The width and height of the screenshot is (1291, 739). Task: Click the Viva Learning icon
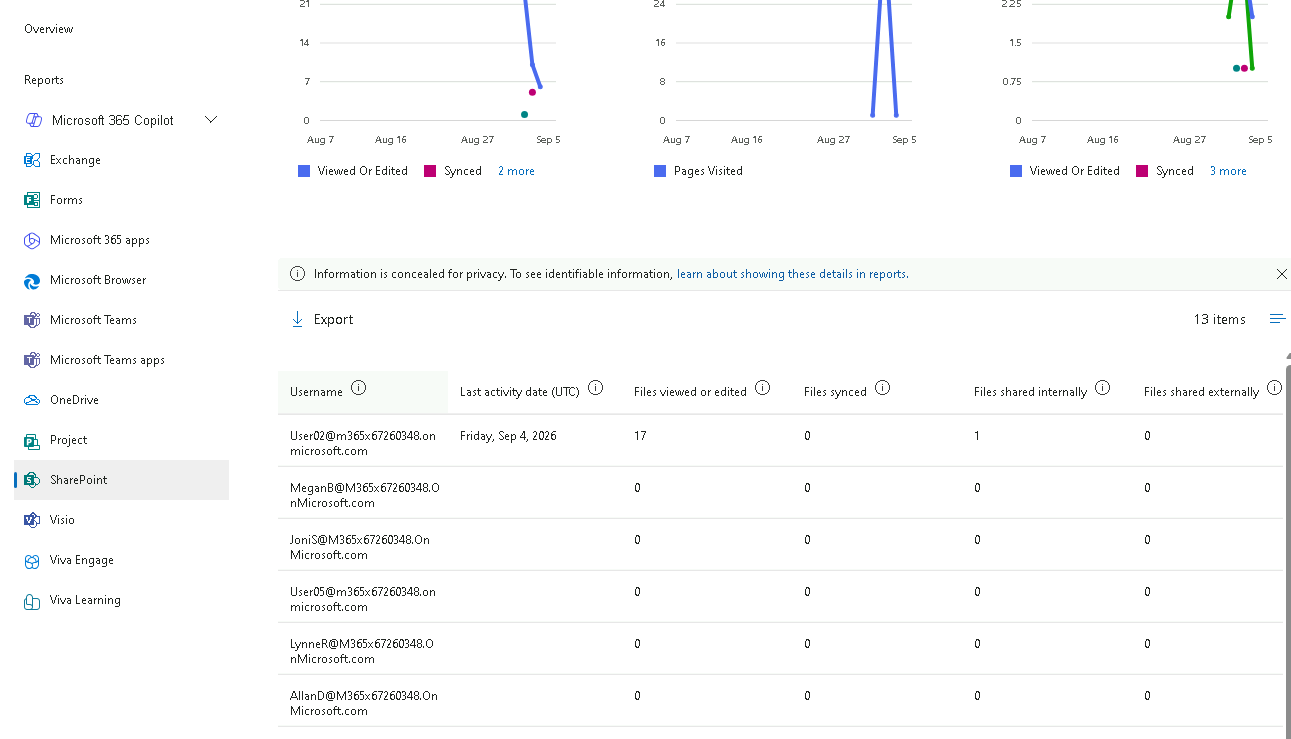32,600
